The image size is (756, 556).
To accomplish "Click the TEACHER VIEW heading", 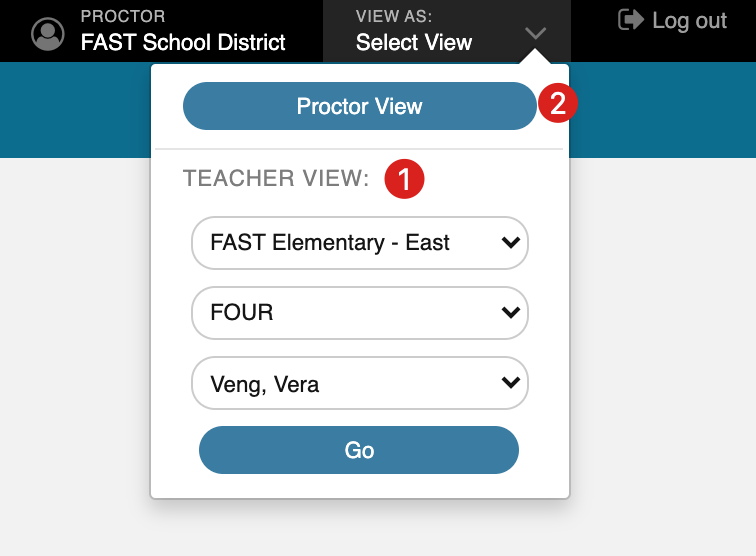I will click(x=276, y=178).
